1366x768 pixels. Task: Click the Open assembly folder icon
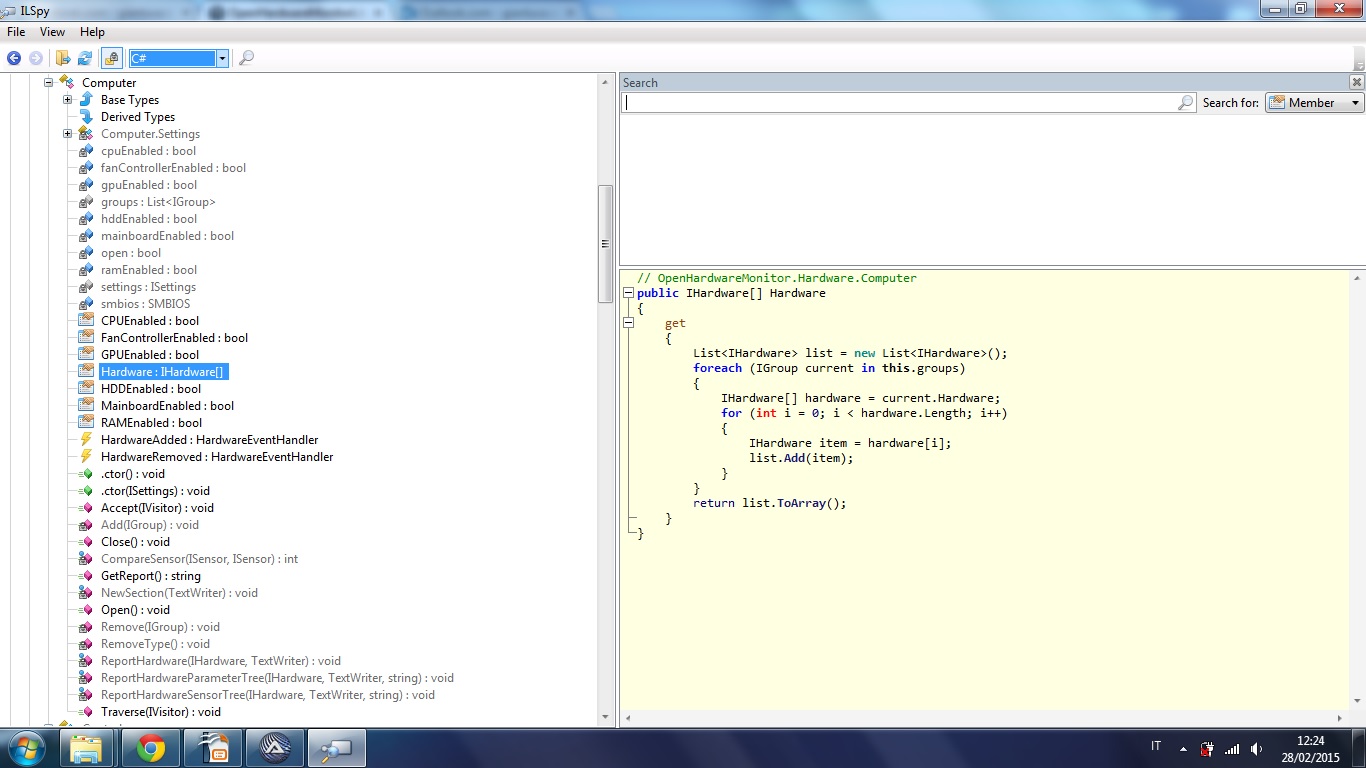click(x=63, y=58)
